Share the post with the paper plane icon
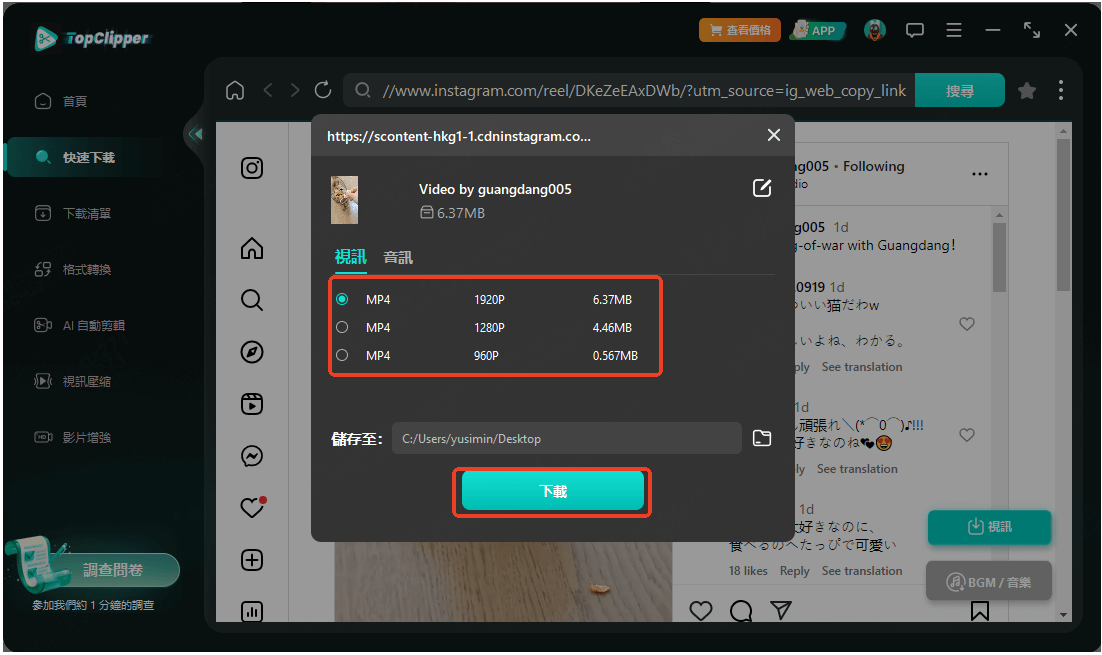Viewport: 1102px width, 655px height. point(781,610)
